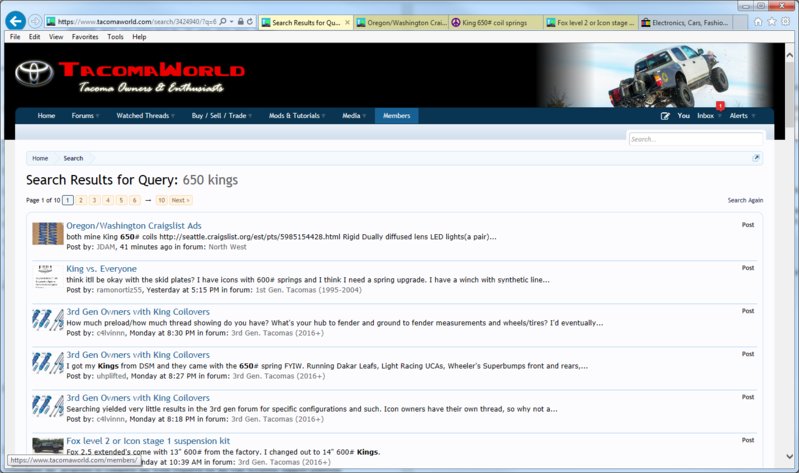Open the North West forum link
This screenshot has width=799, height=473.
click(x=227, y=247)
